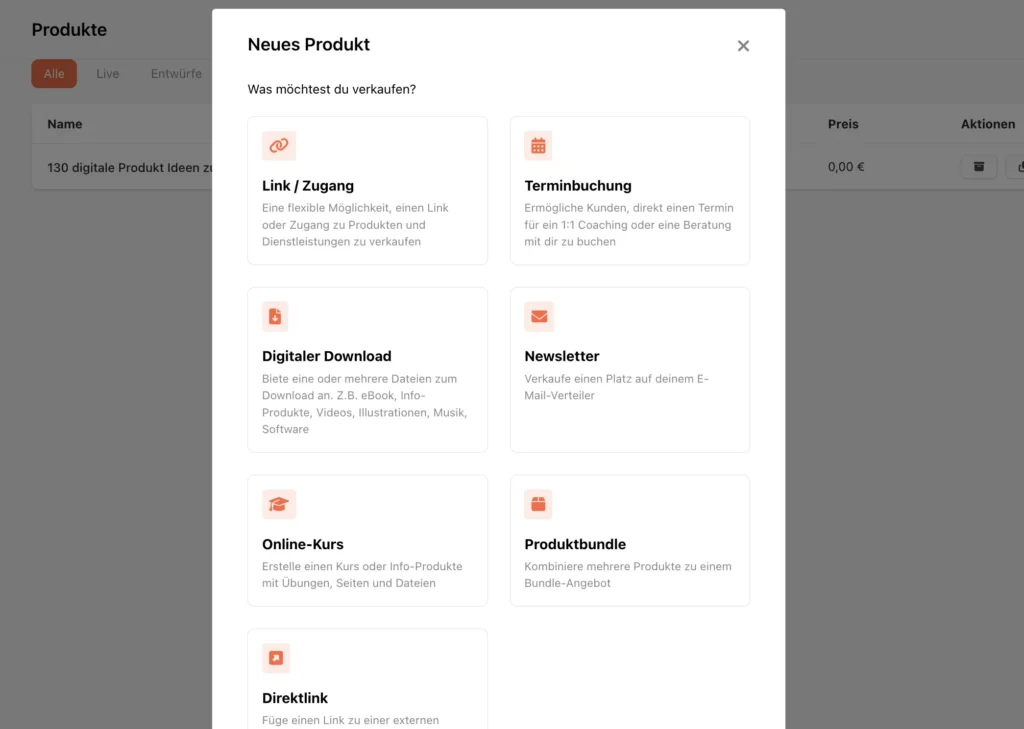Select the Newsletter product title

562,356
